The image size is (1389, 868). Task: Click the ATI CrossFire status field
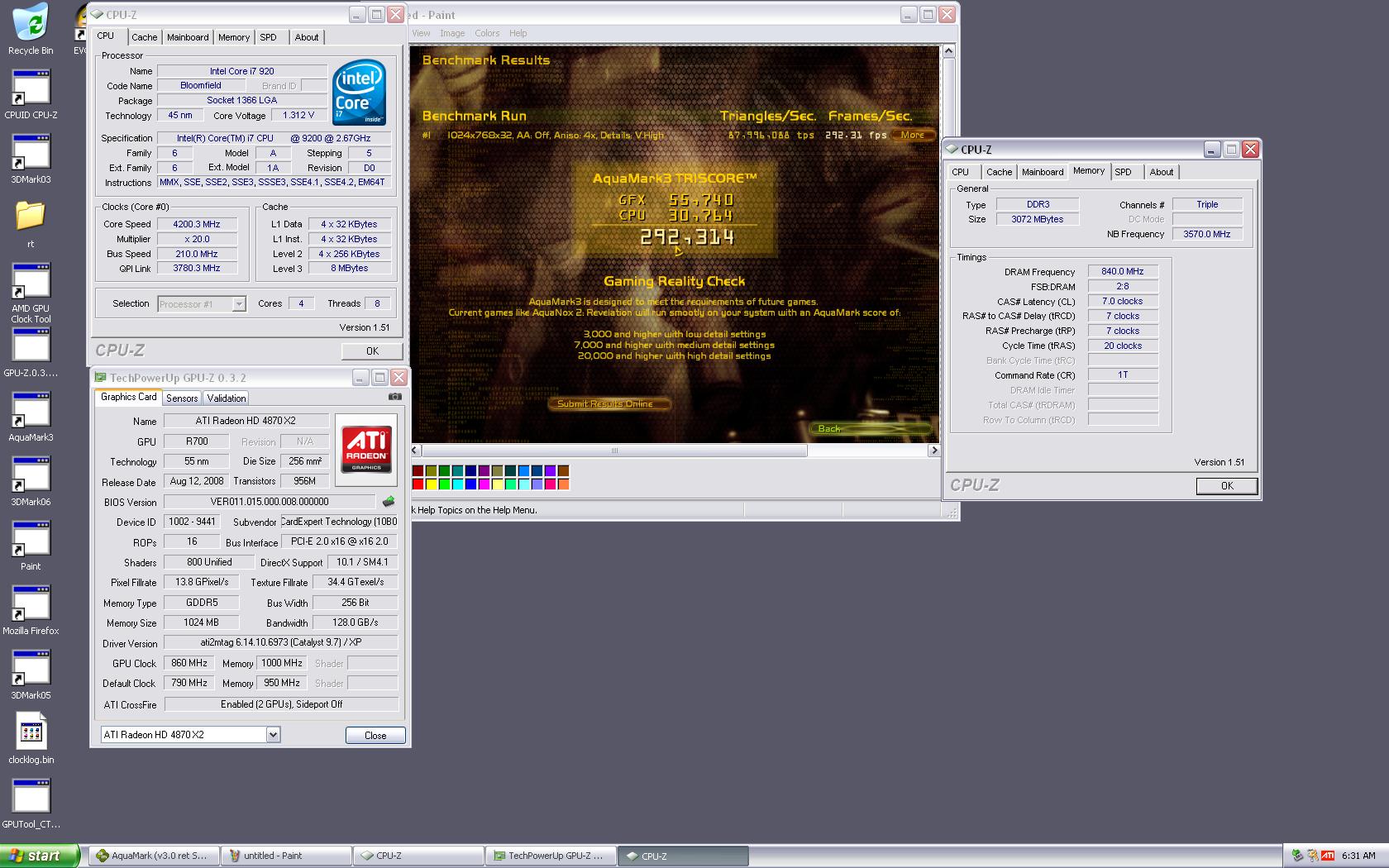(x=281, y=704)
